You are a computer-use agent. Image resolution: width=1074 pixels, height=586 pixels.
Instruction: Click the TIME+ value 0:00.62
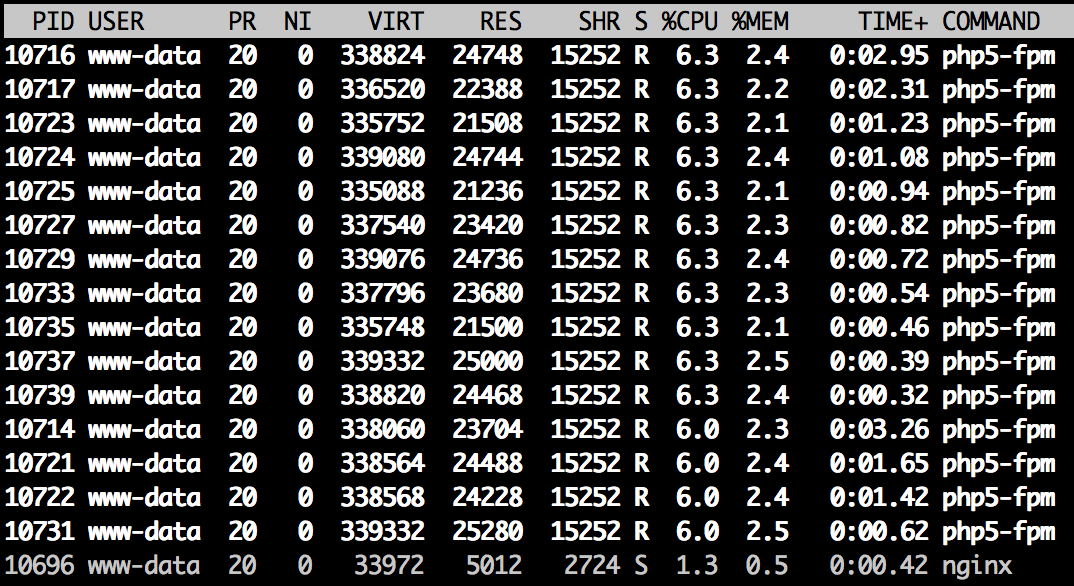coord(879,531)
